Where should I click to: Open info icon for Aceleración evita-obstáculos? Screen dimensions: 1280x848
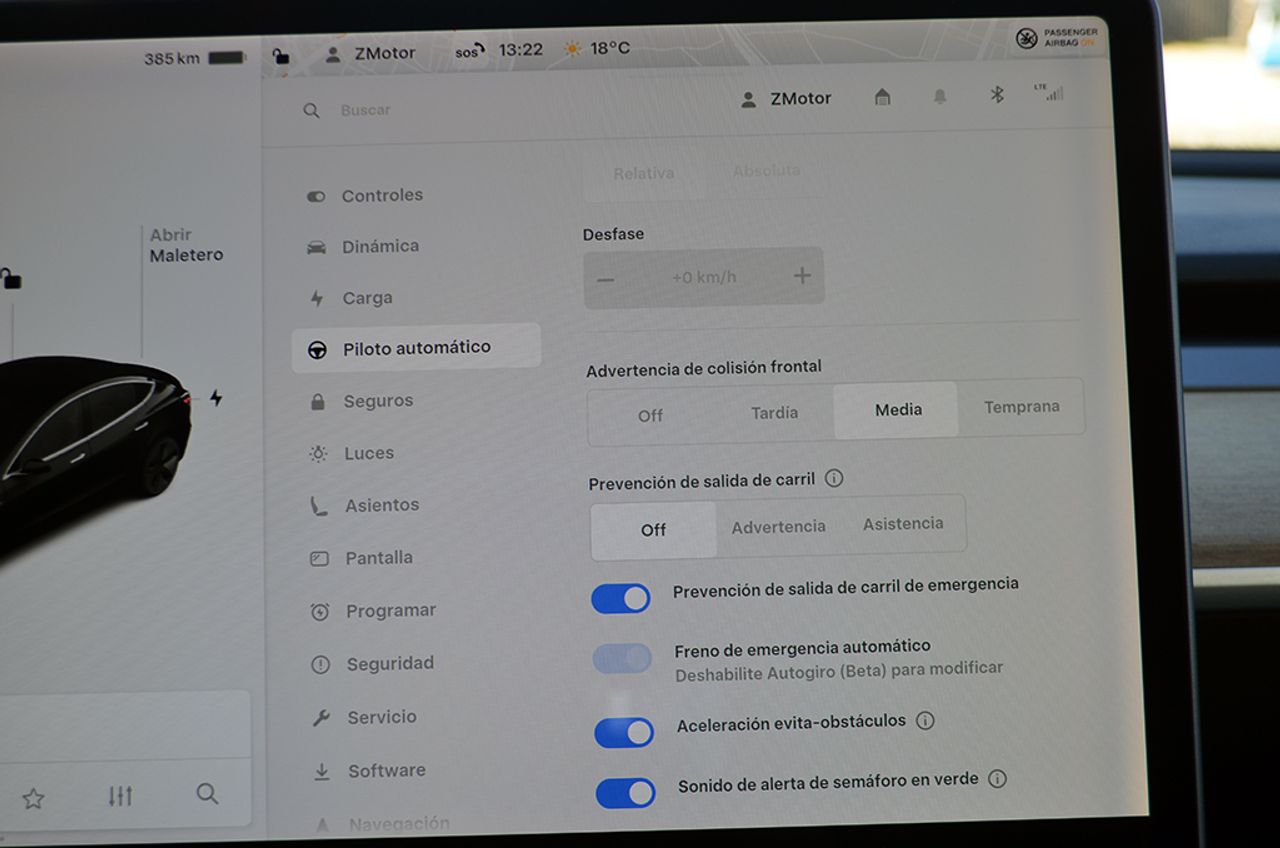tap(925, 721)
